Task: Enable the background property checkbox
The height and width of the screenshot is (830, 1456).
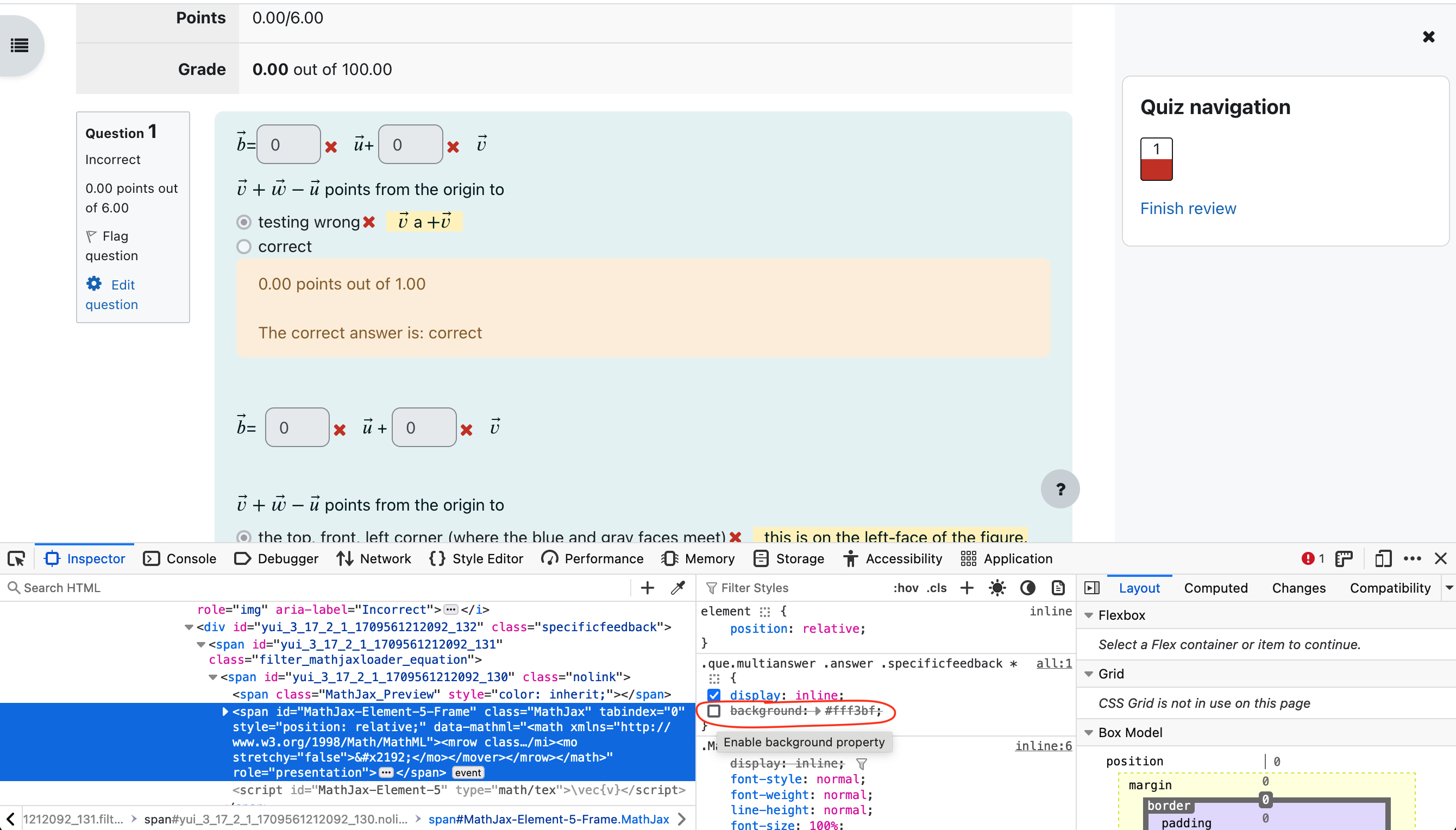Action: click(714, 711)
